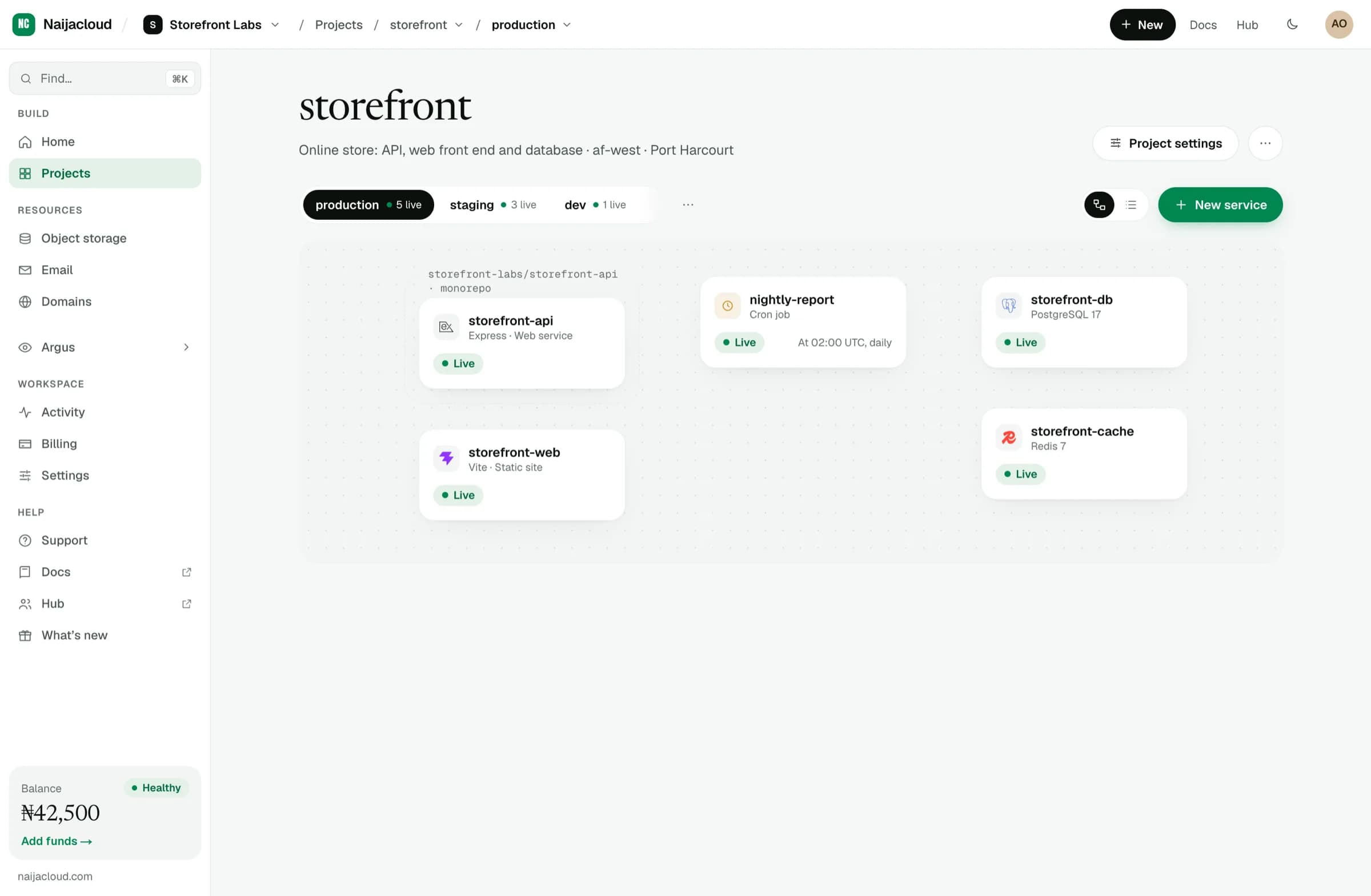Switch to list view of services
This screenshot has height=896, width=1371.
click(x=1131, y=205)
